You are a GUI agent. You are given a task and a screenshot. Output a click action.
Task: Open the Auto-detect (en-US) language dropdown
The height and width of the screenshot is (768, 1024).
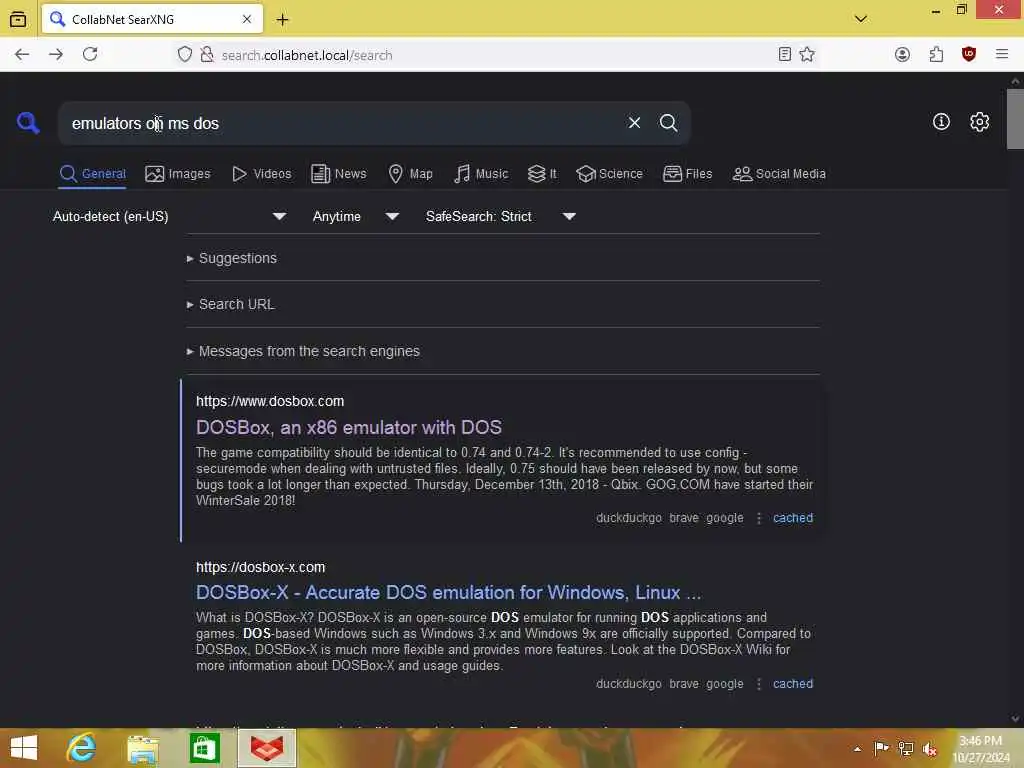click(170, 216)
